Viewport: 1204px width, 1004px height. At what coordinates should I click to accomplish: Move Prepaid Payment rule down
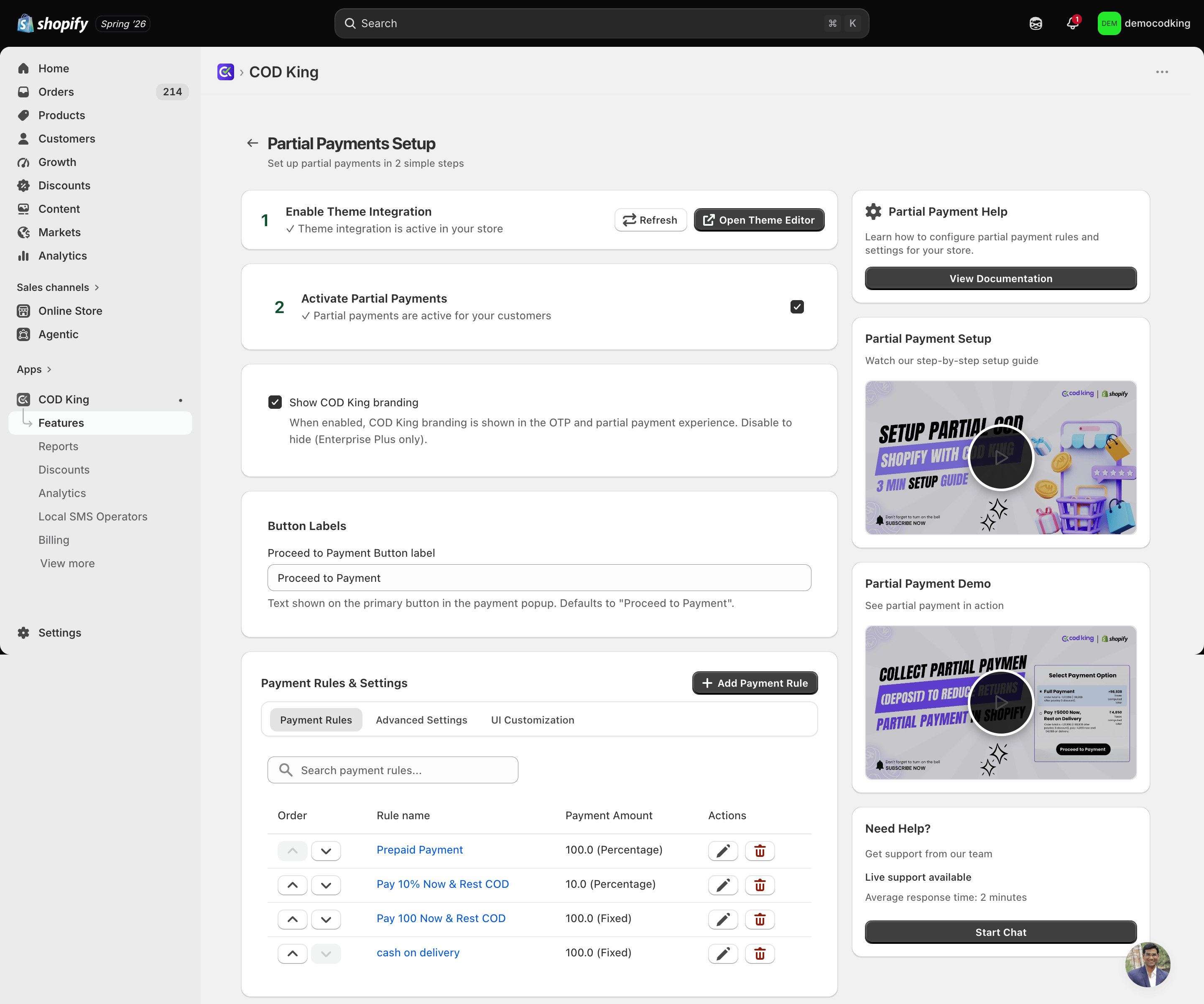coord(326,851)
